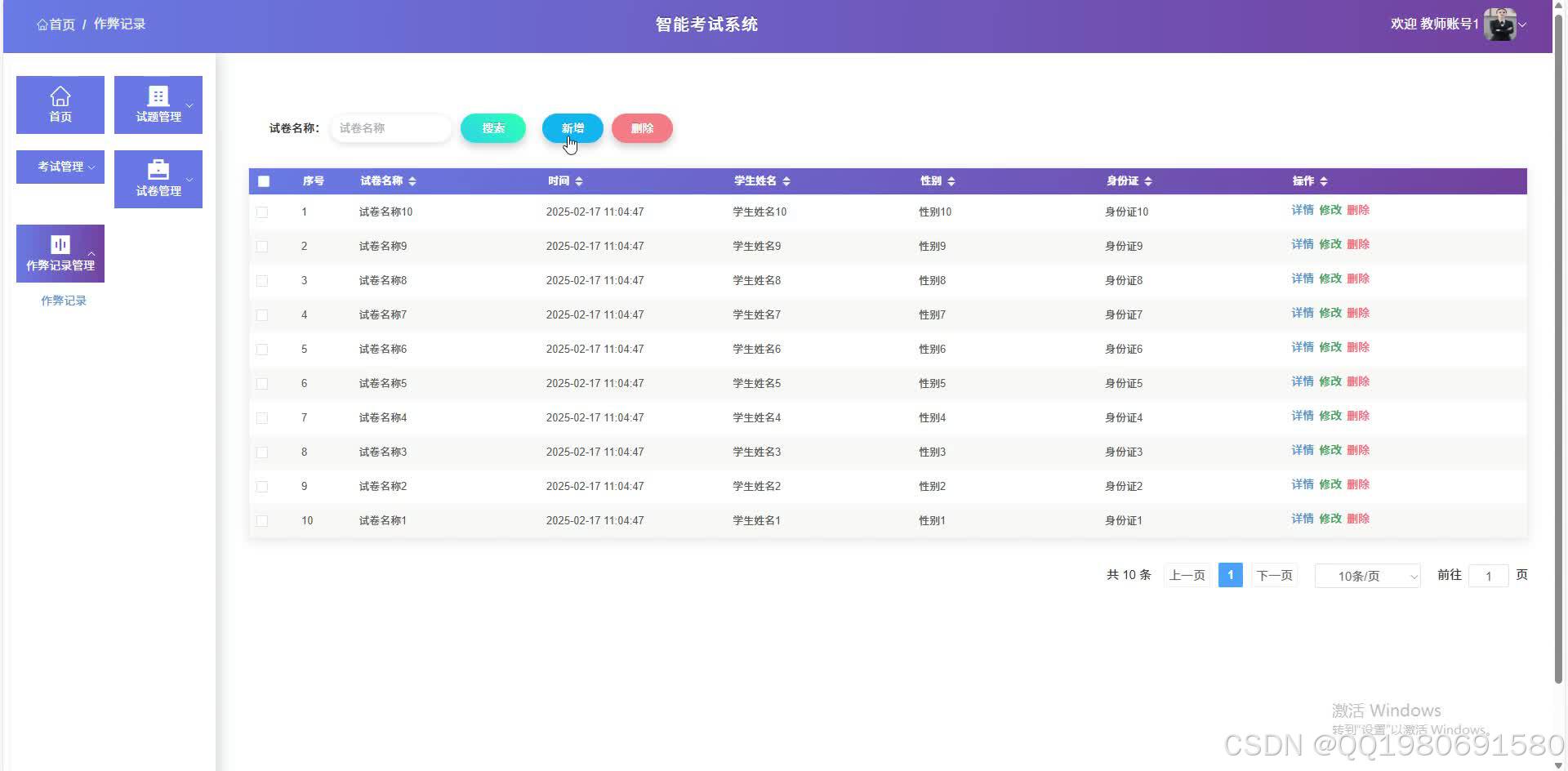The image size is (1568, 771).
Task: Check the row for 试卷名称1
Action: pos(262,521)
